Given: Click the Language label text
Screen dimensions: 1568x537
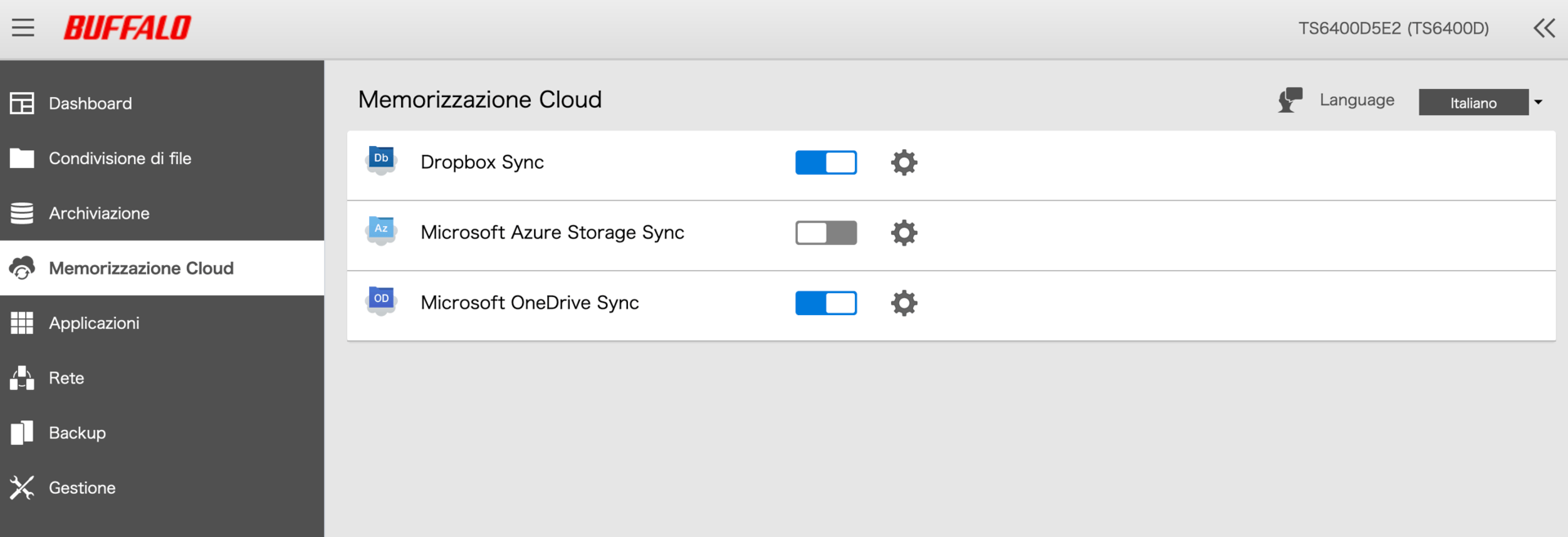Looking at the screenshot, I should [x=1356, y=100].
